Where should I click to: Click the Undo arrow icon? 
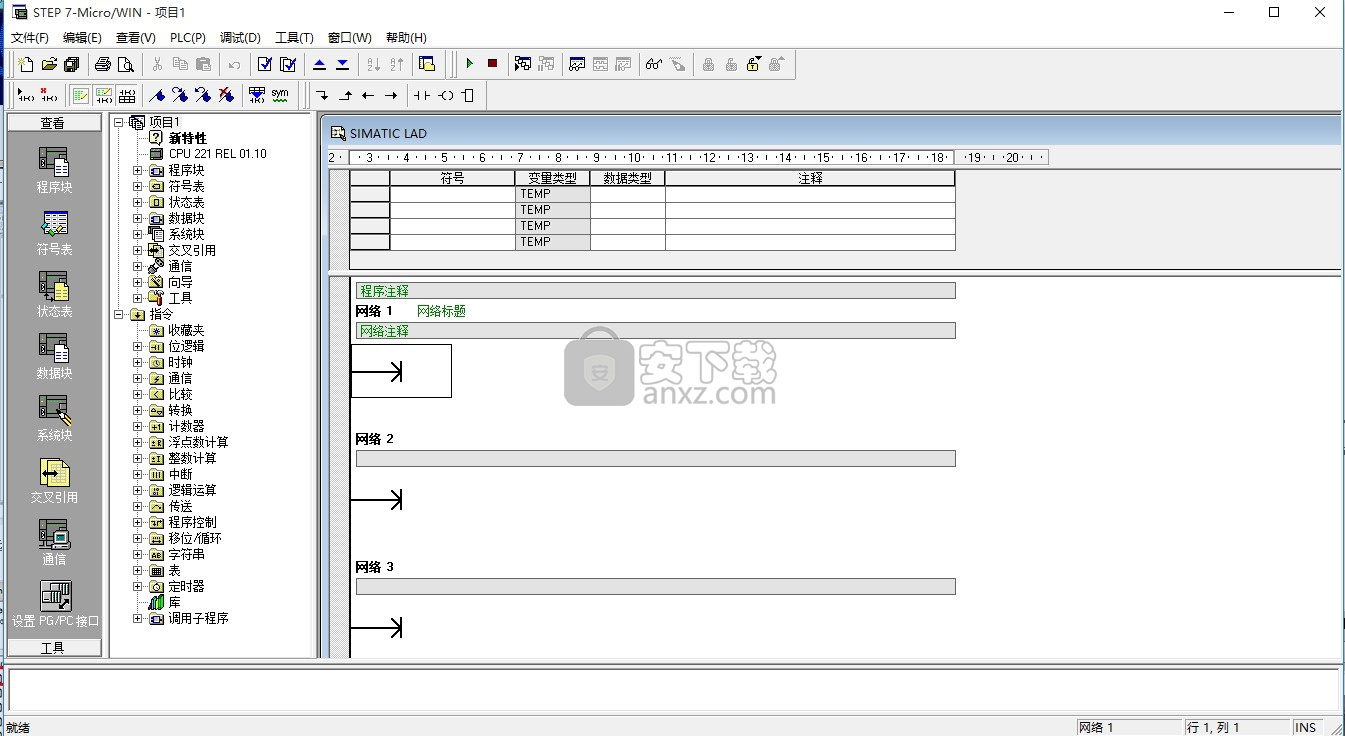click(234, 64)
